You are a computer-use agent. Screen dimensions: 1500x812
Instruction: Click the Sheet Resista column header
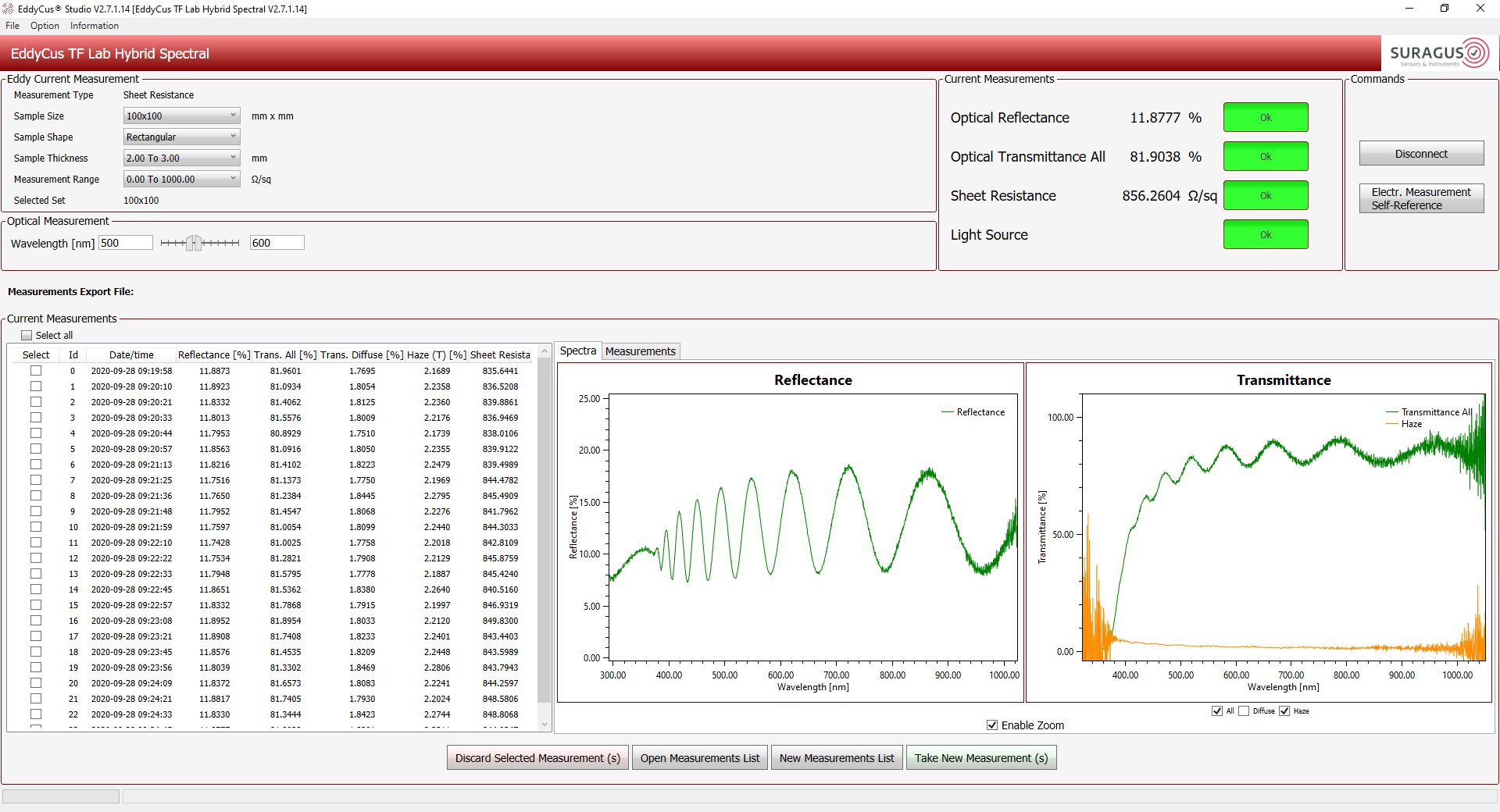(500, 354)
